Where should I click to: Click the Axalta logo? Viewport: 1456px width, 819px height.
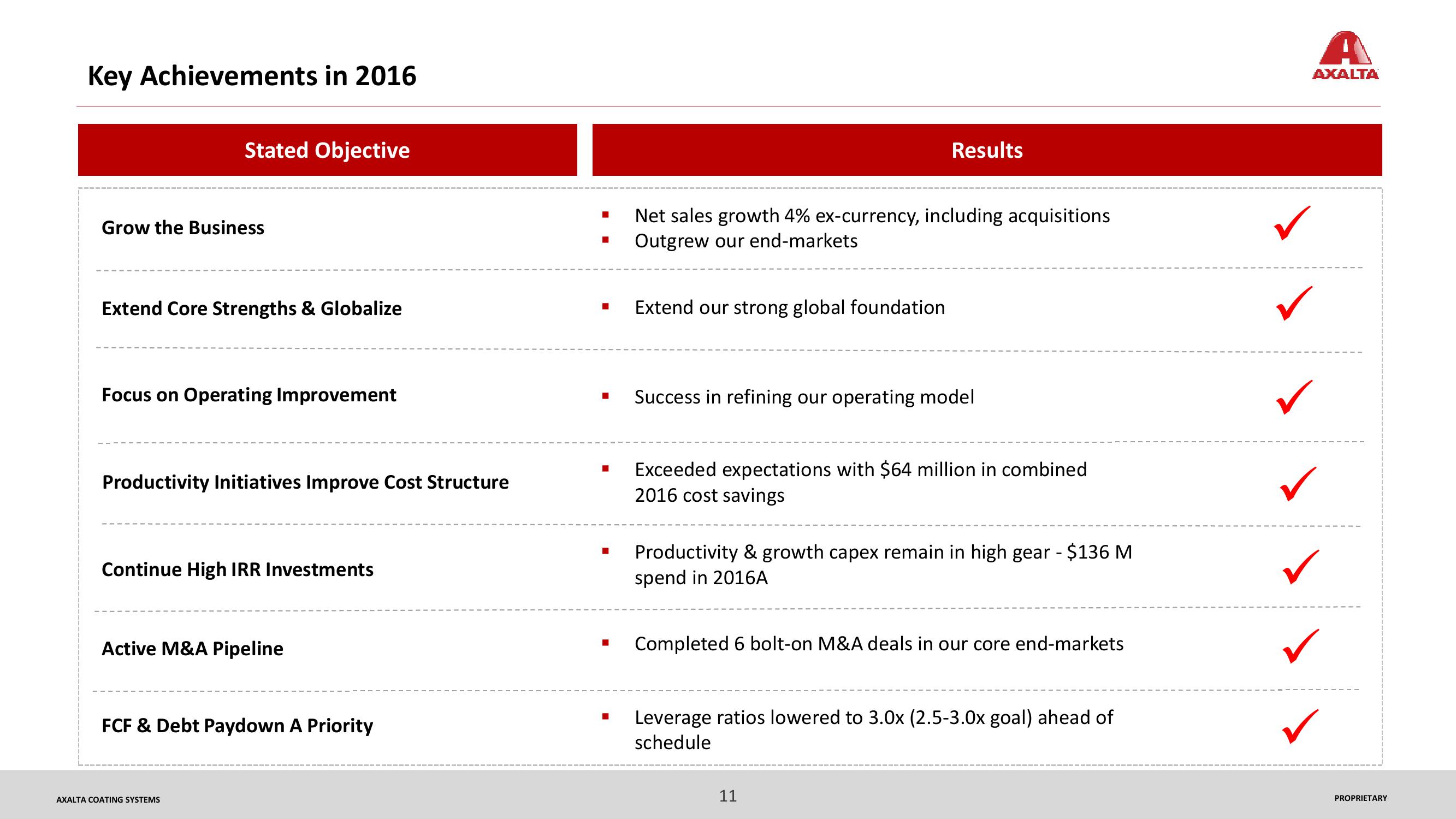tap(1345, 55)
